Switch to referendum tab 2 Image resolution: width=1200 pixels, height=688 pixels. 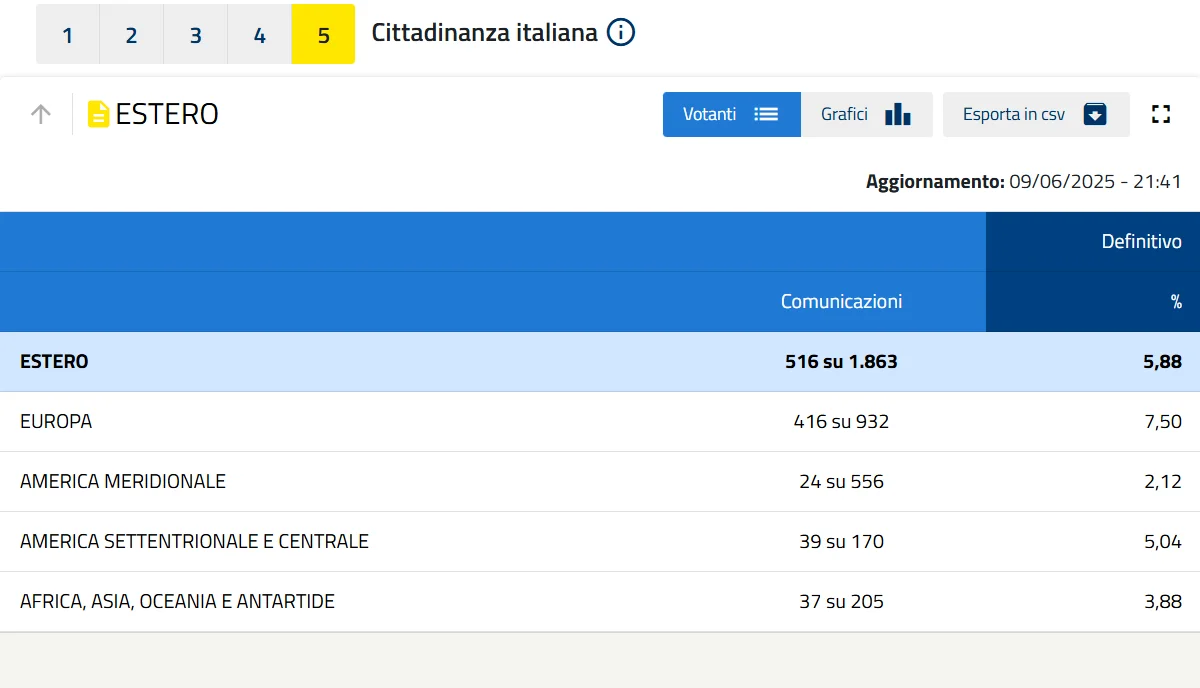[131, 35]
